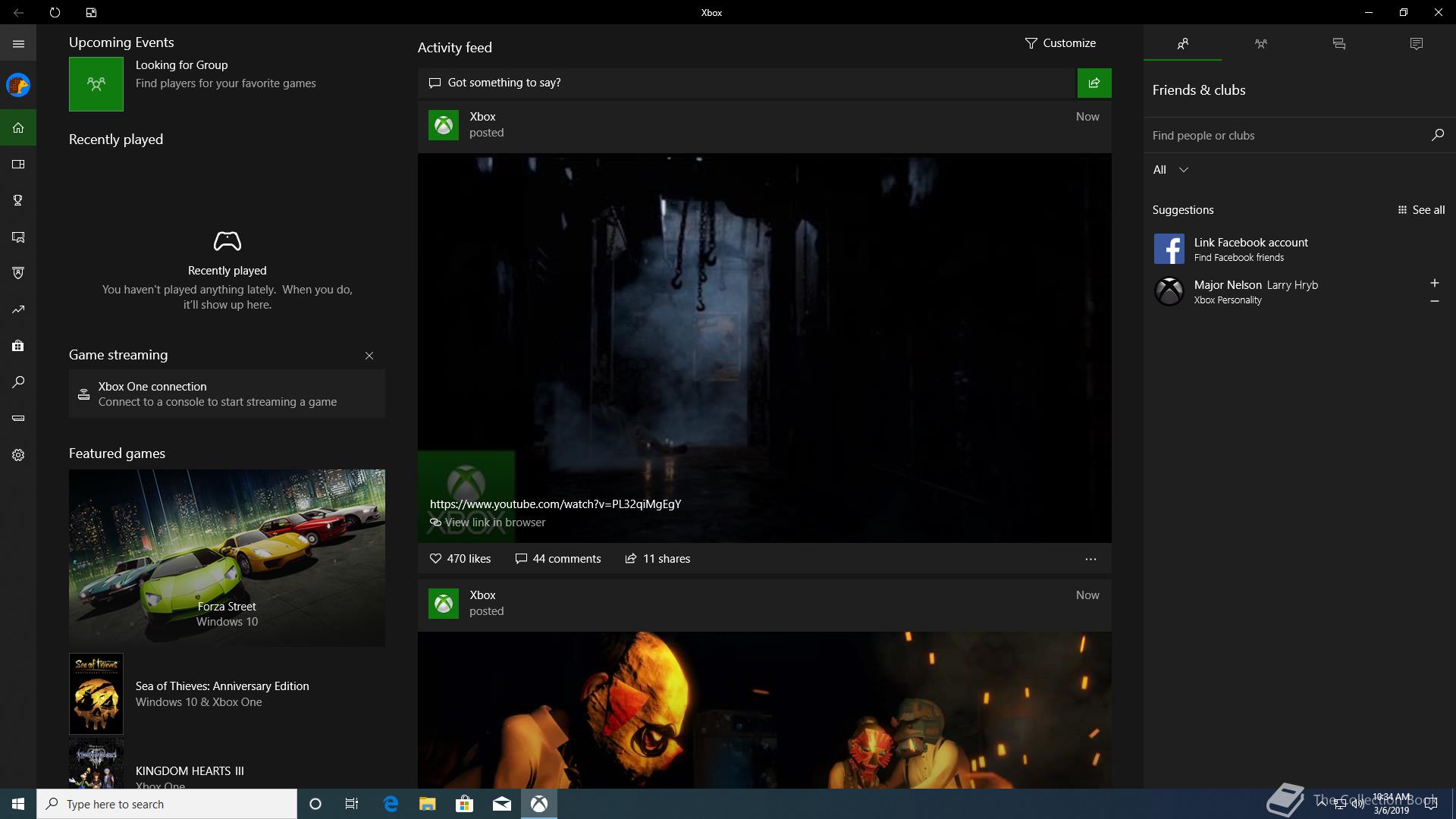Open the YouTube URL link in post

coord(555,504)
